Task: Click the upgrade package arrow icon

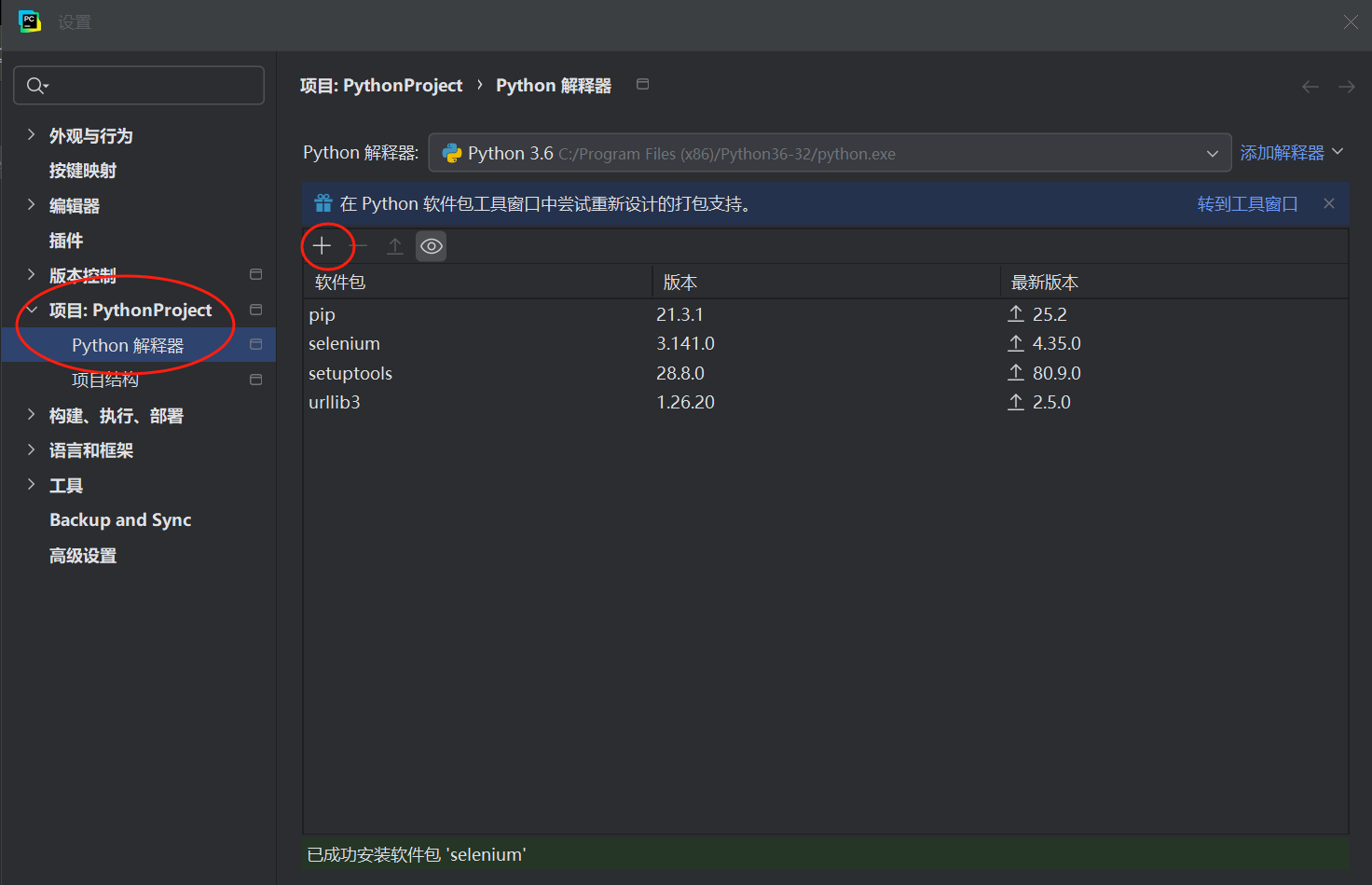Action: (395, 246)
